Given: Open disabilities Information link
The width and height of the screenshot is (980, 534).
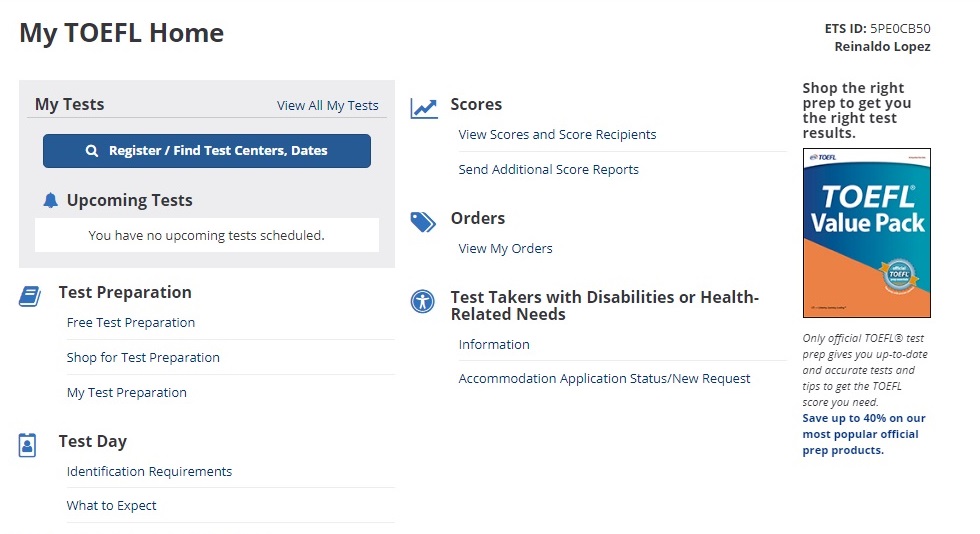Looking at the screenshot, I should (x=494, y=345).
